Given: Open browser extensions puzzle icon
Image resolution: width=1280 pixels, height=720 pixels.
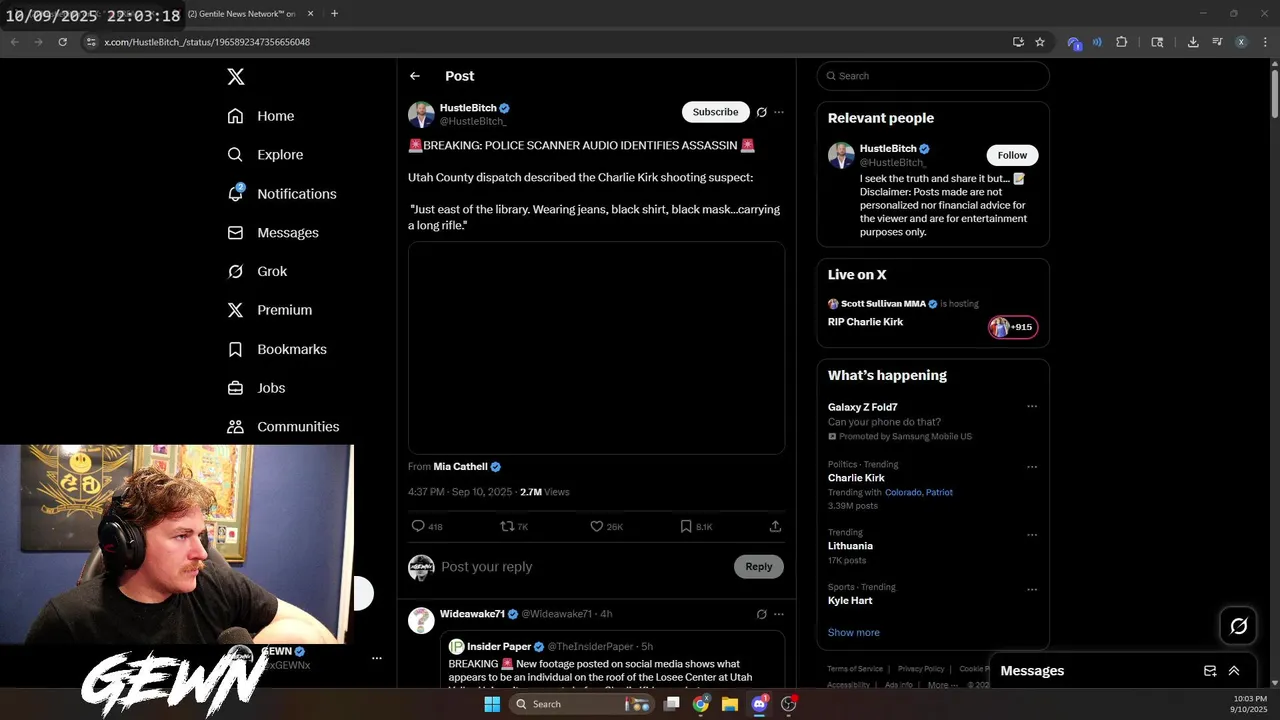Looking at the screenshot, I should [1121, 42].
